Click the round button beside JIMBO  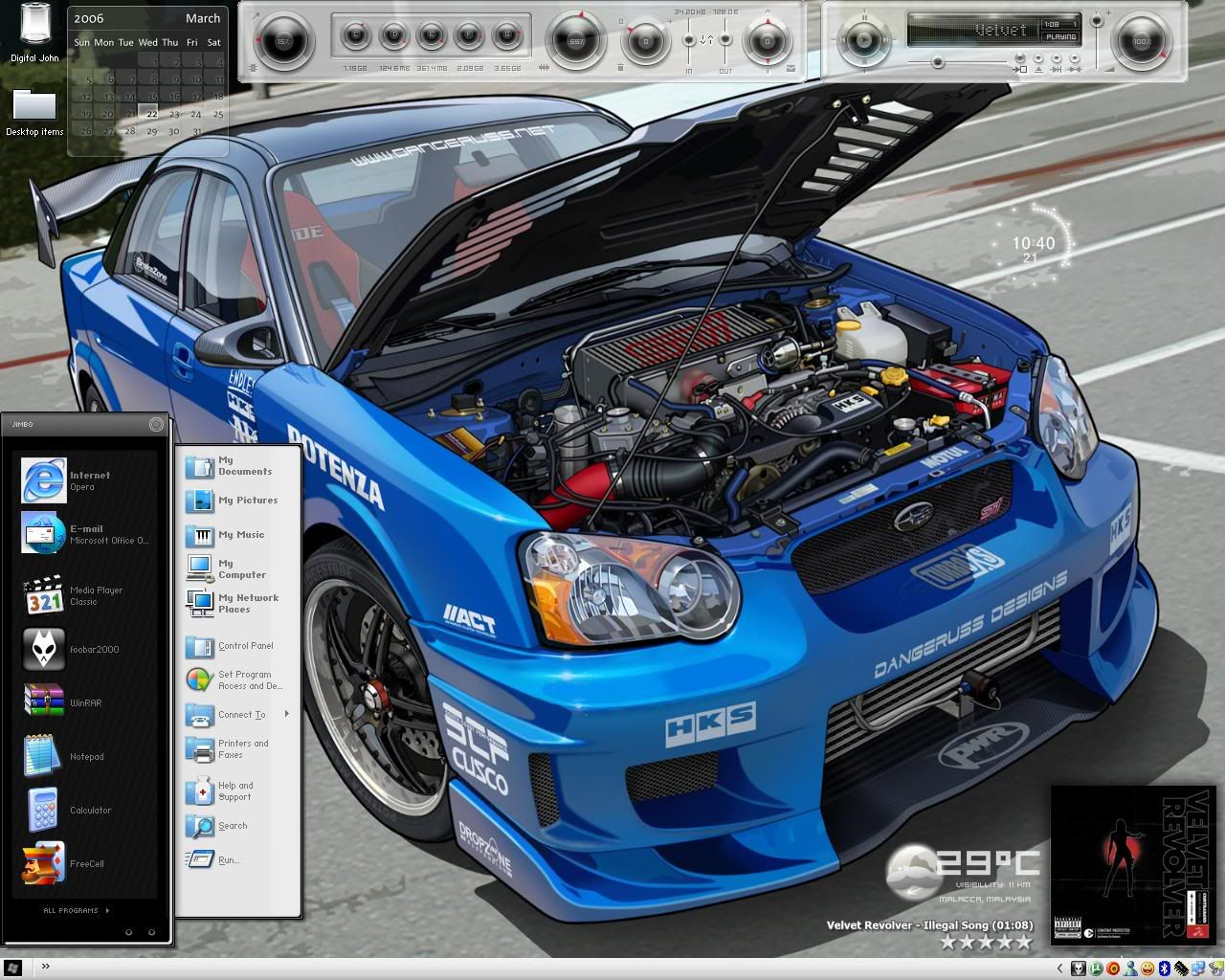(x=156, y=424)
